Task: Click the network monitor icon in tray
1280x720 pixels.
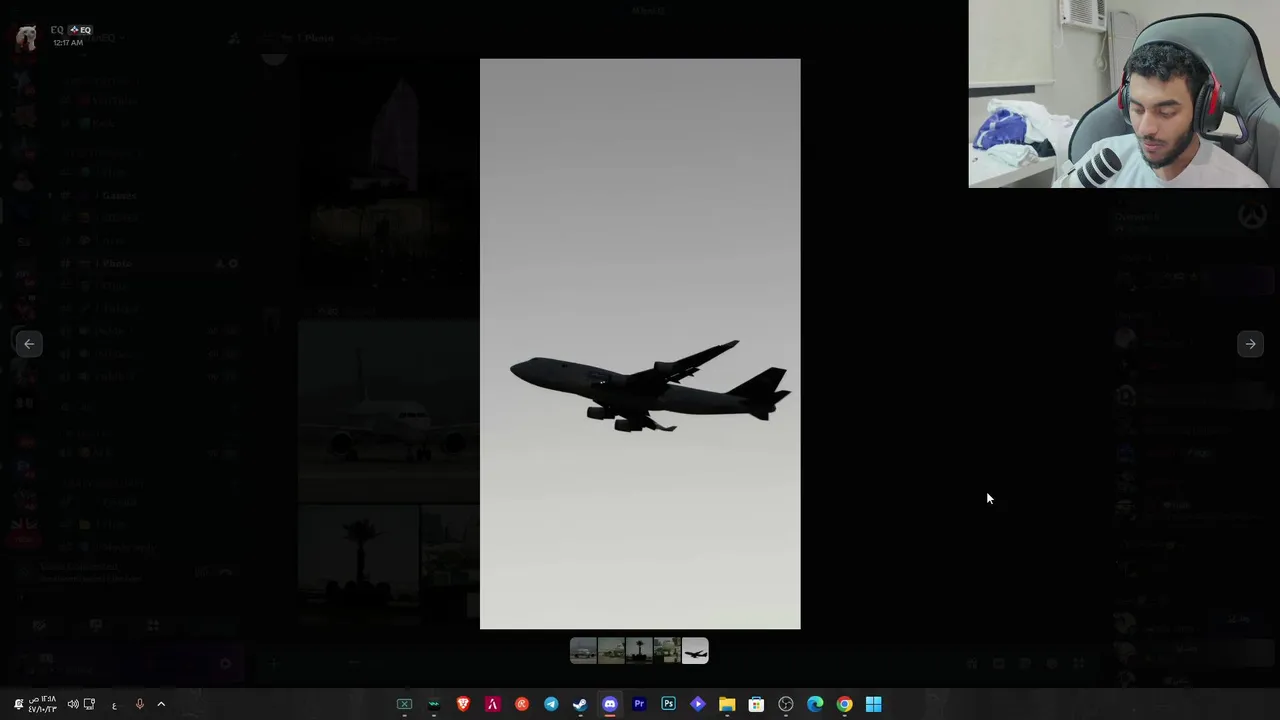Action: click(x=89, y=705)
